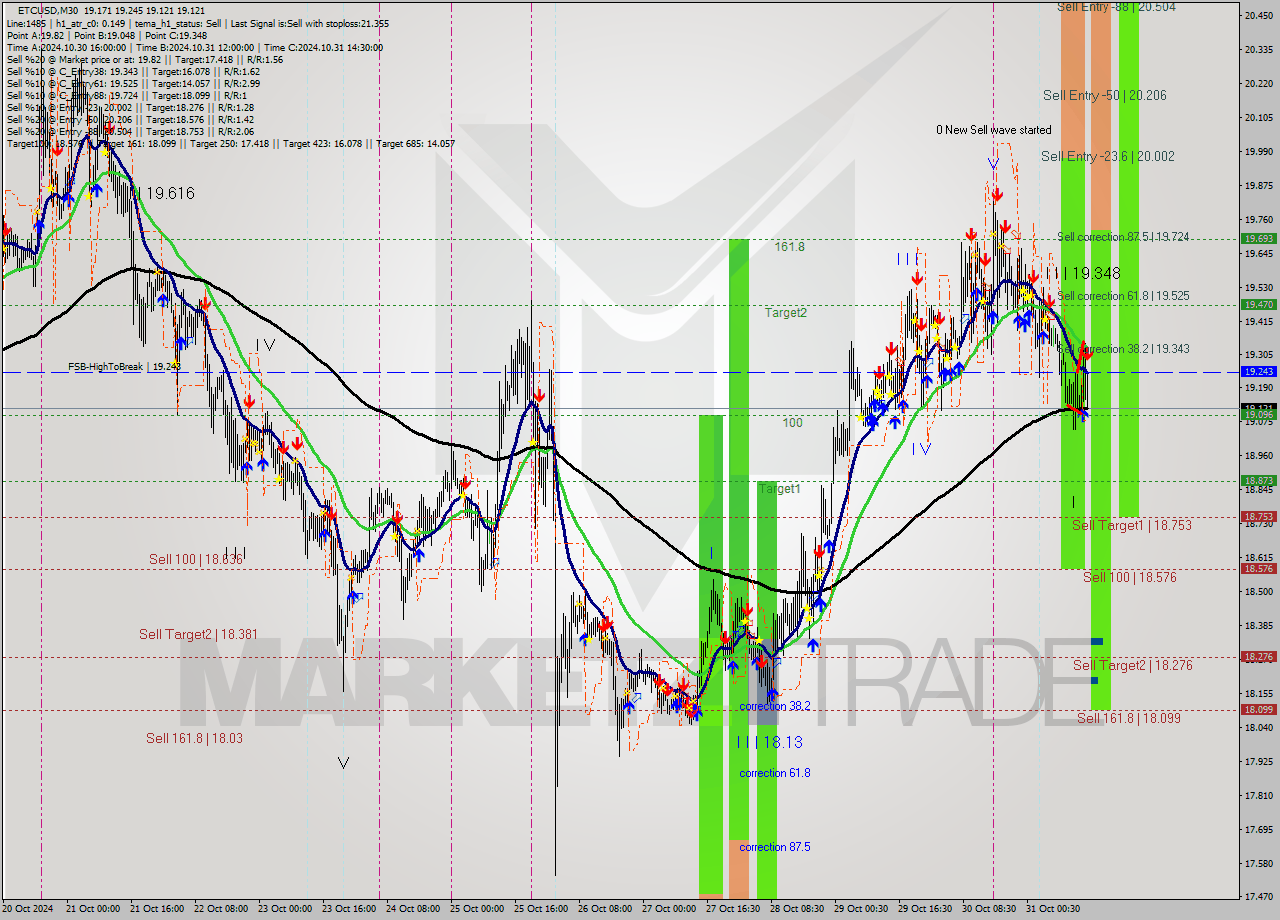This screenshot has height=920, width=1280.
Task: Click the '20 Oct 2024' time axis label
Action: [29, 909]
